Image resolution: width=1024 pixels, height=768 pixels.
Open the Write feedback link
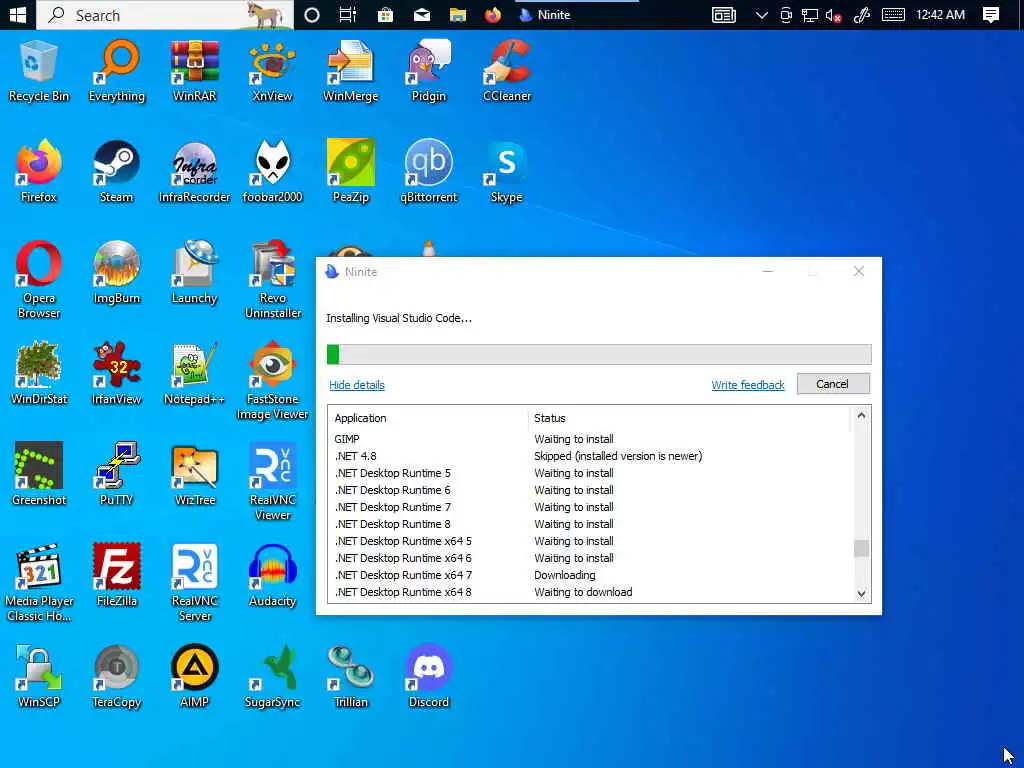[x=748, y=385]
